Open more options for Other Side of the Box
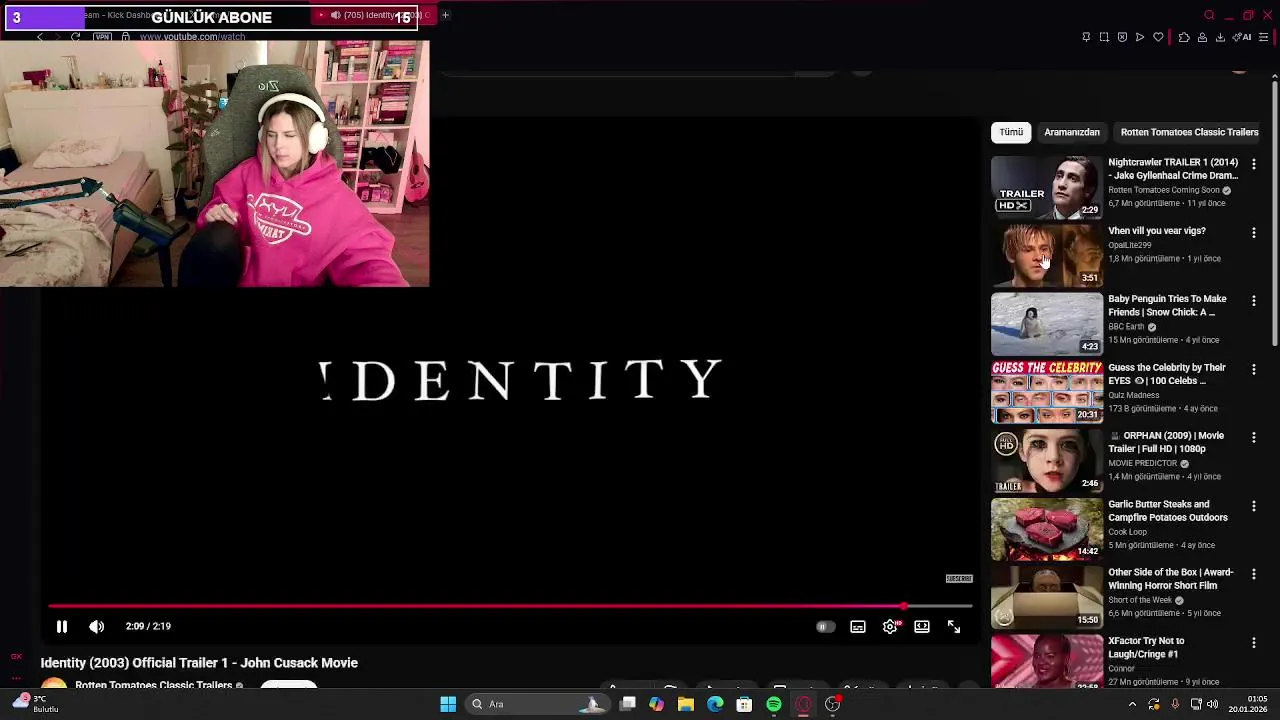Image resolution: width=1280 pixels, height=720 pixels. tap(1253, 574)
